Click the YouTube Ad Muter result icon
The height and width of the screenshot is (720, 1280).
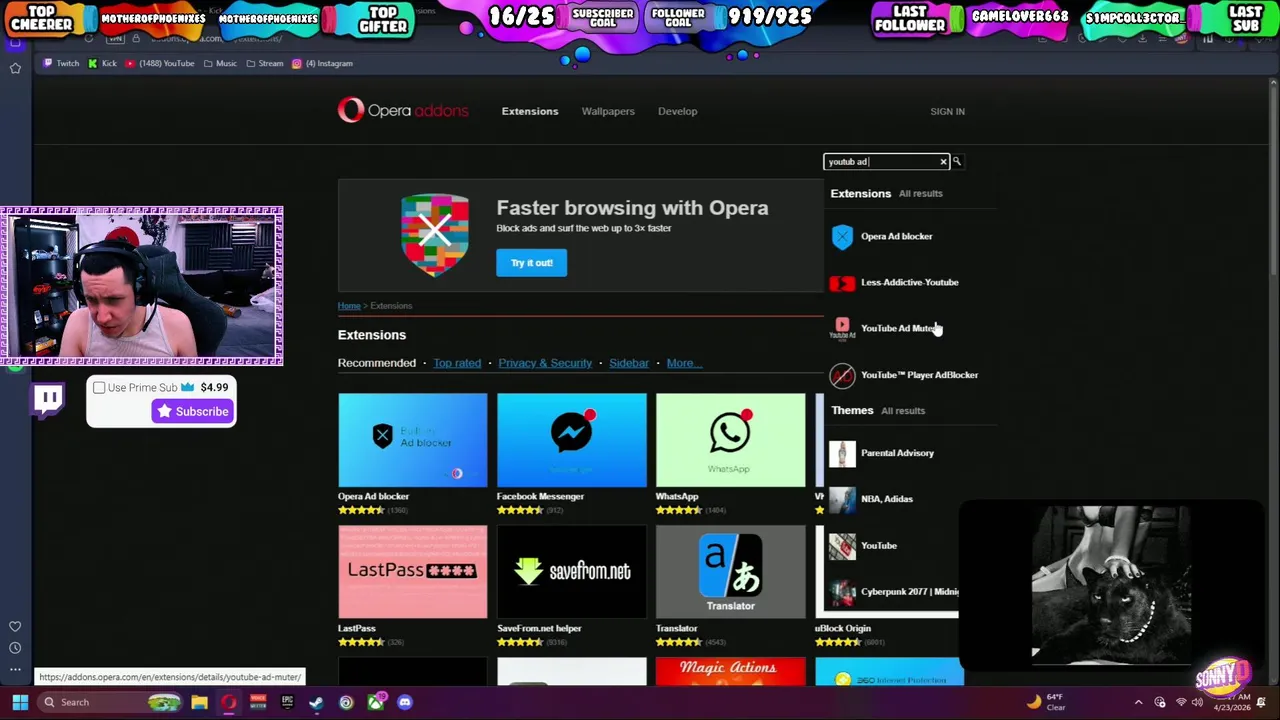[x=842, y=328]
